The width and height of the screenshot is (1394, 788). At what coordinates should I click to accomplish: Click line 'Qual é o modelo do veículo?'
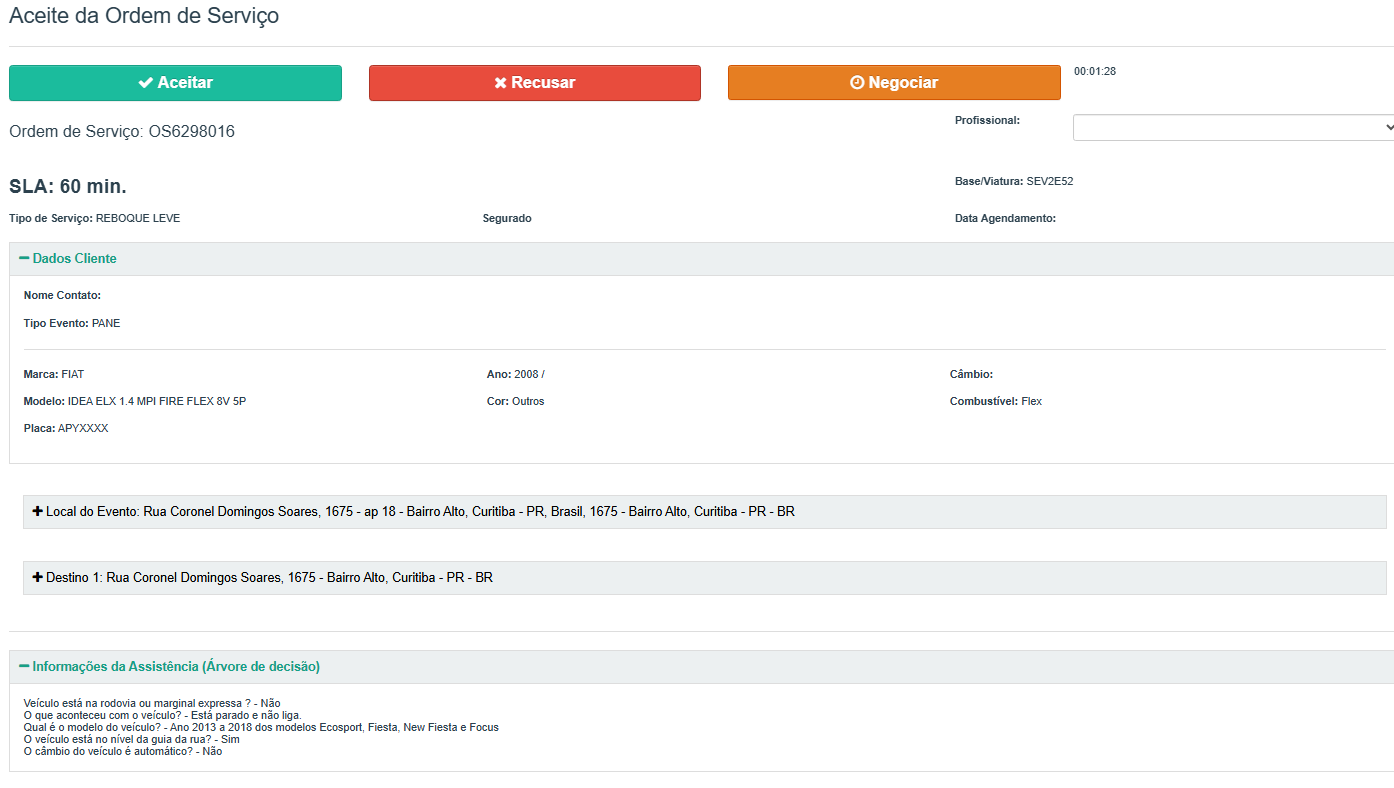coord(261,727)
